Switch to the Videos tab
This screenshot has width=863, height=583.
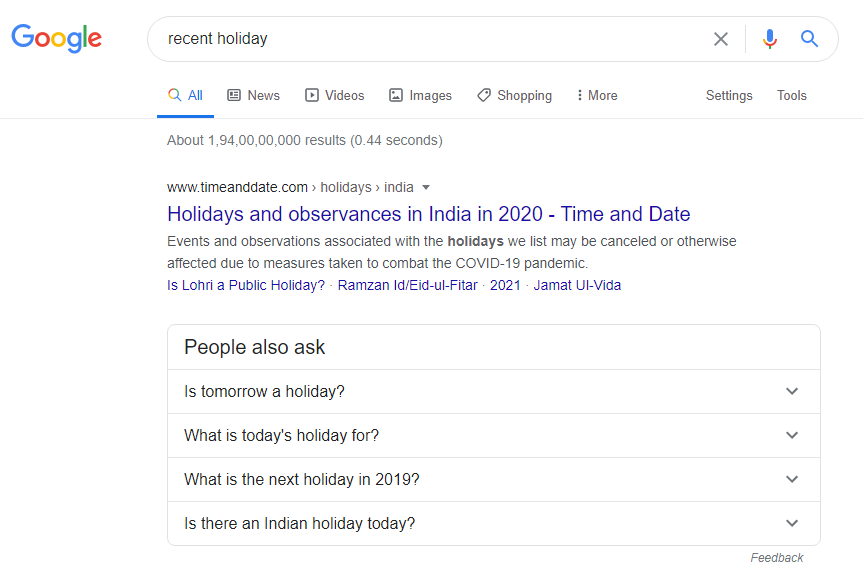click(x=335, y=95)
